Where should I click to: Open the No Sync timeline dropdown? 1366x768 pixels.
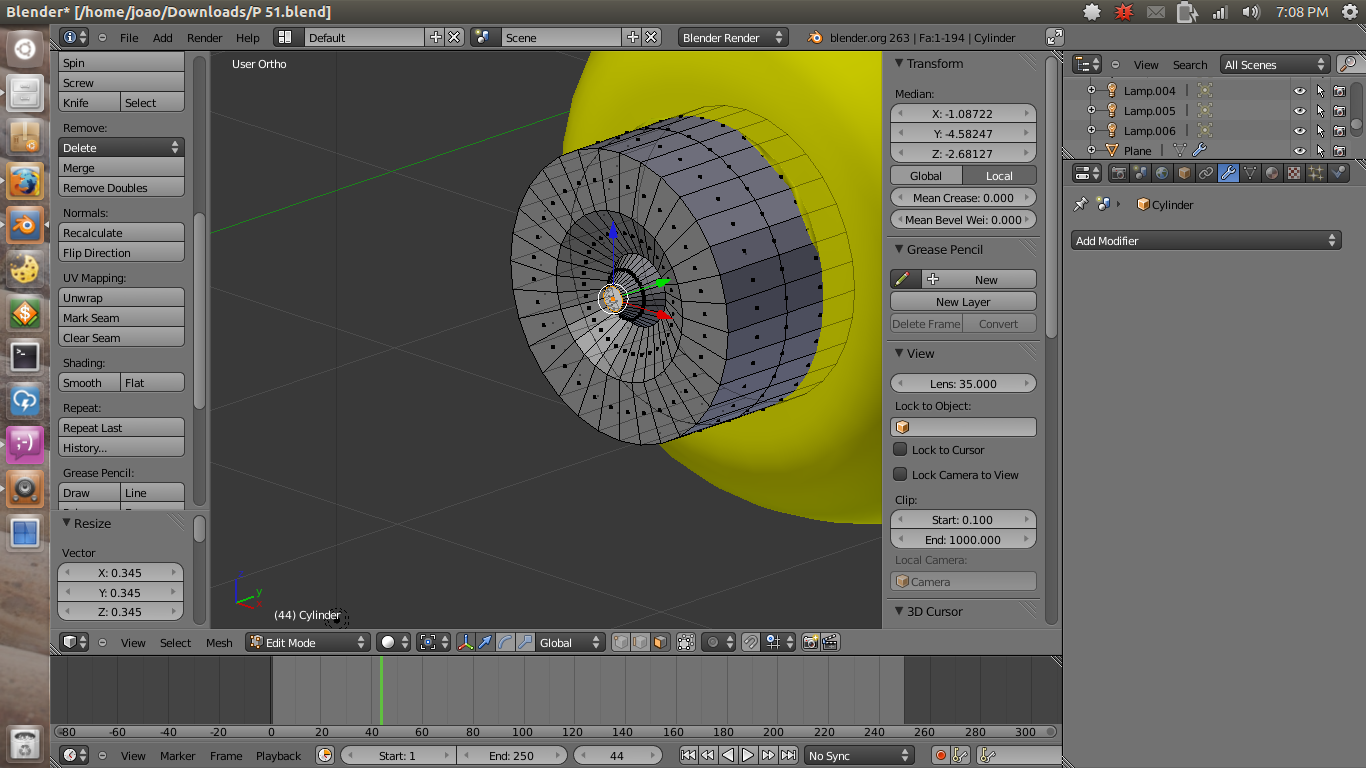[x=859, y=756]
